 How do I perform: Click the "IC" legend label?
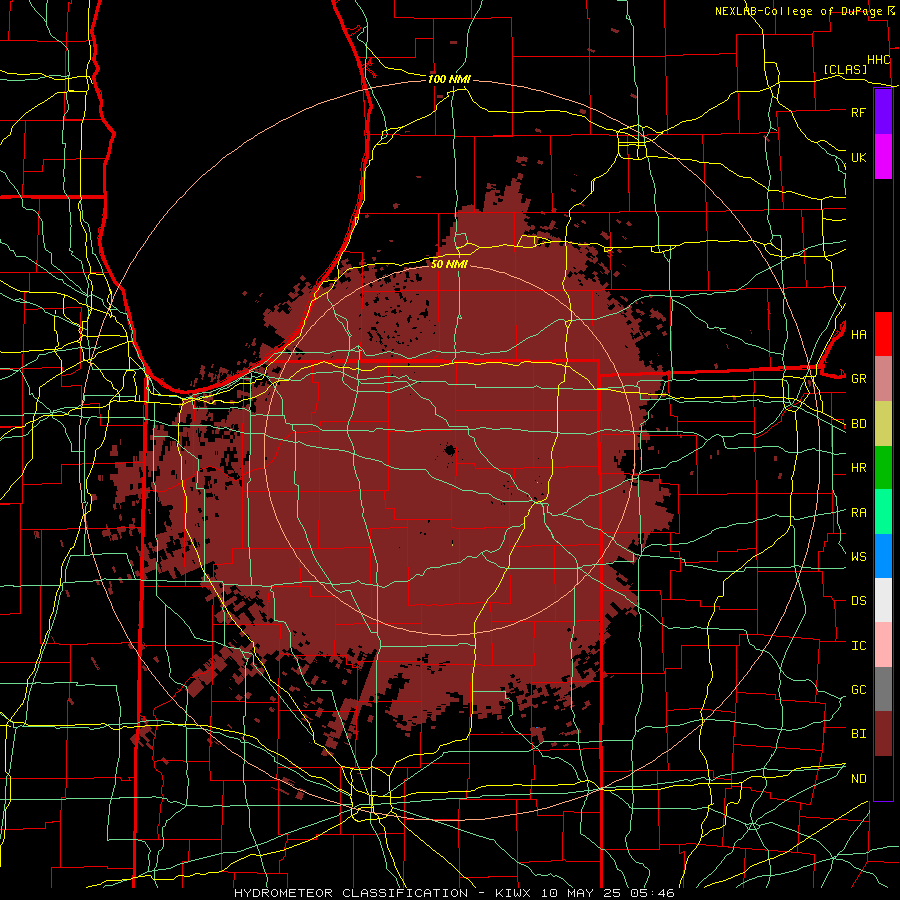pyautogui.click(x=858, y=646)
